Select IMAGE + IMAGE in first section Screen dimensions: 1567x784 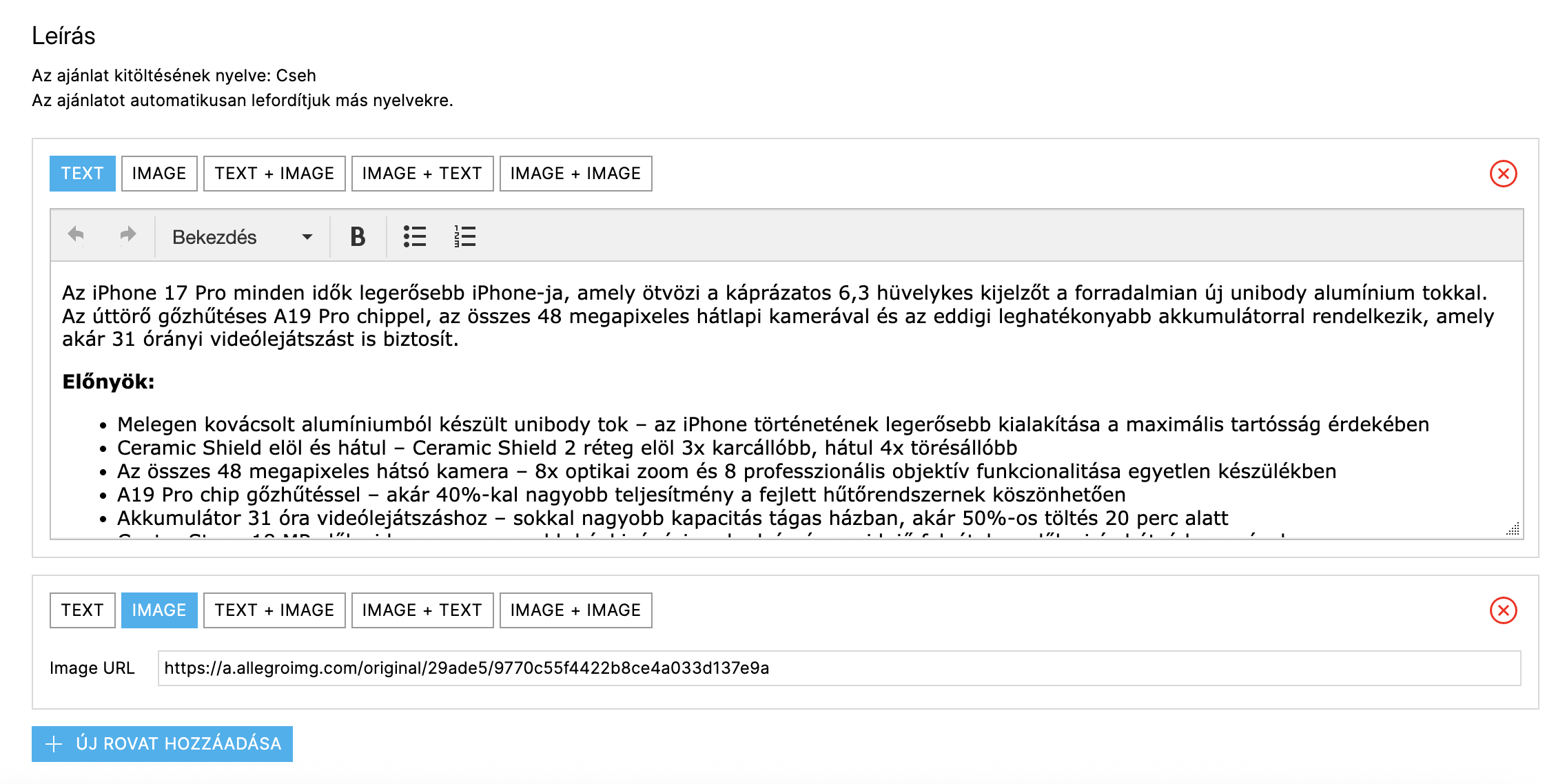(x=575, y=174)
